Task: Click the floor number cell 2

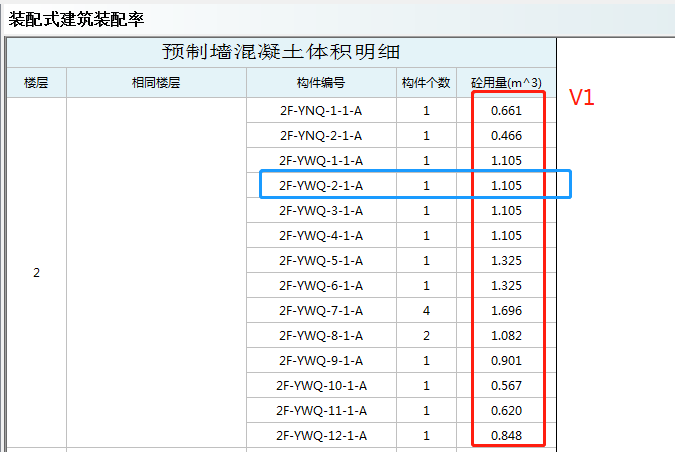Action: coord(37,273)
